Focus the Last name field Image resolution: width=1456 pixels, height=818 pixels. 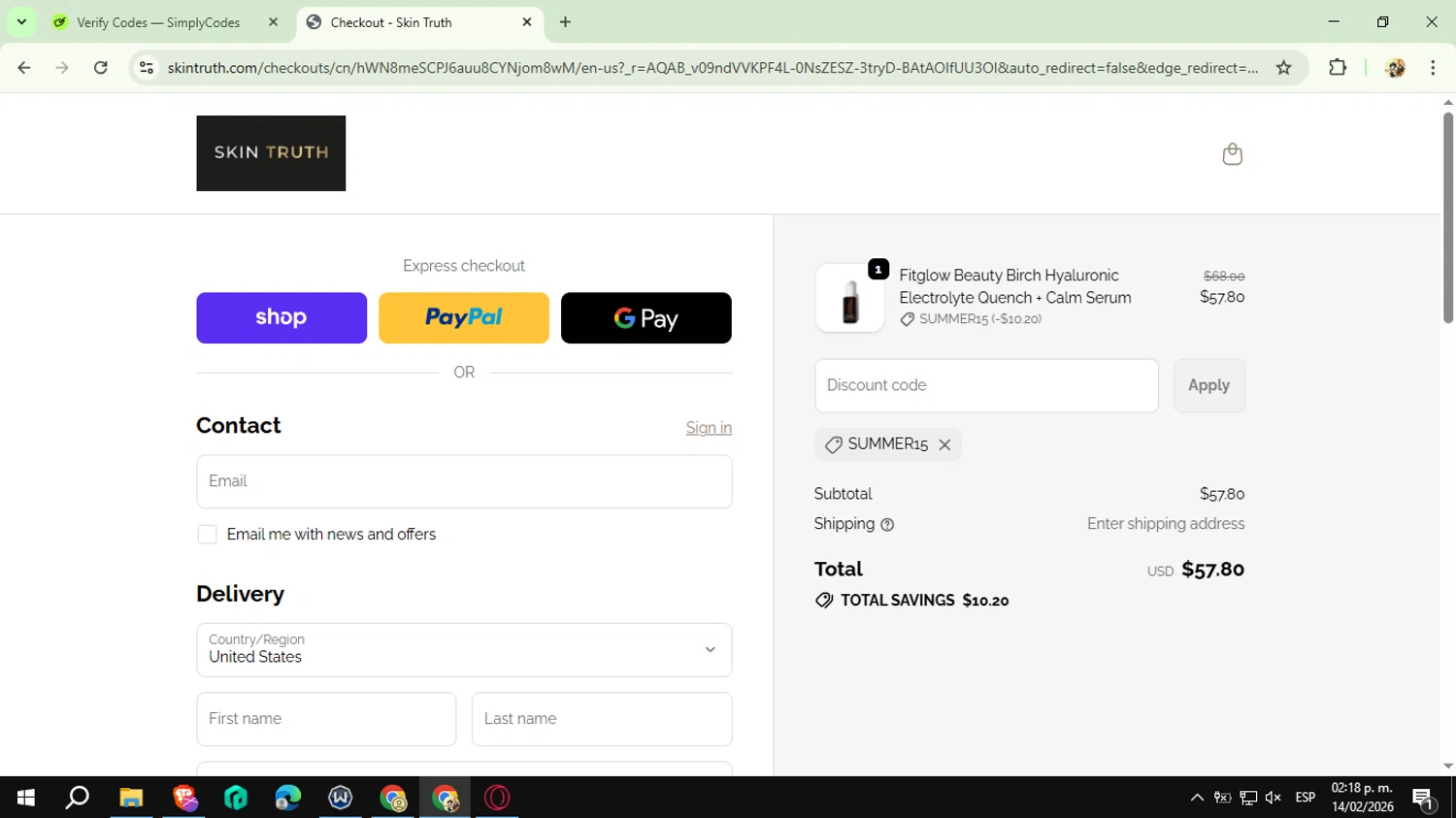tap(602, 719)
